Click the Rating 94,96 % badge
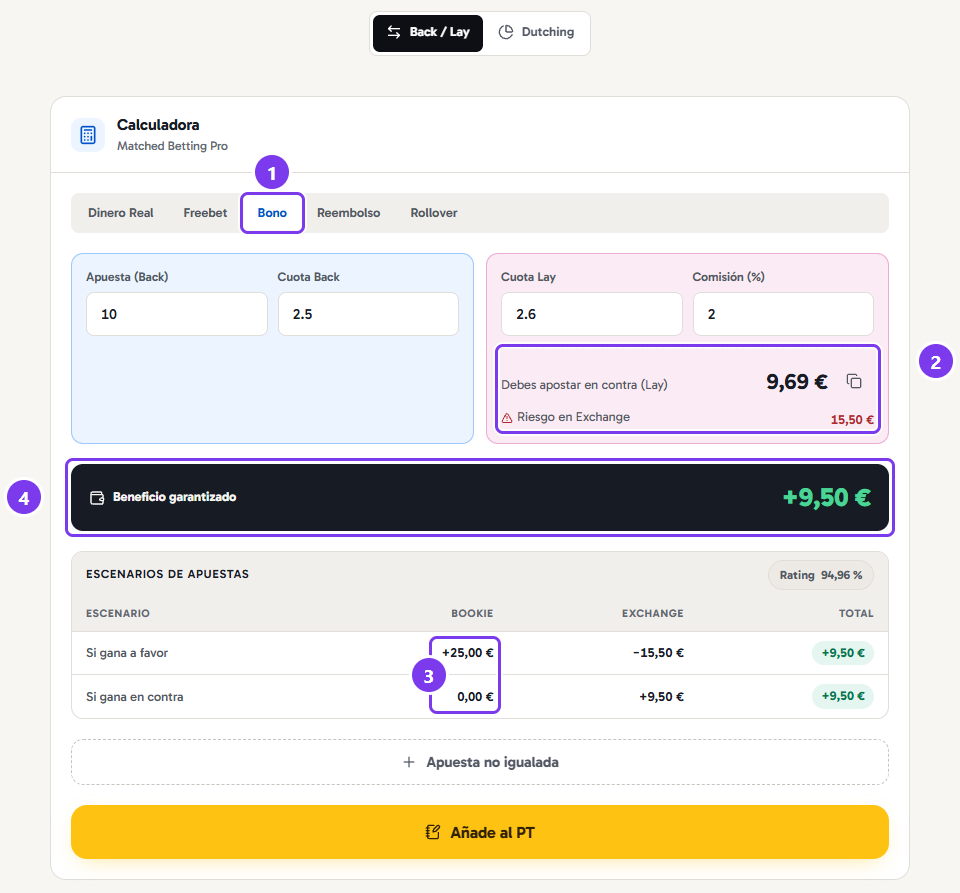960x893 pixels. [821, 575]
